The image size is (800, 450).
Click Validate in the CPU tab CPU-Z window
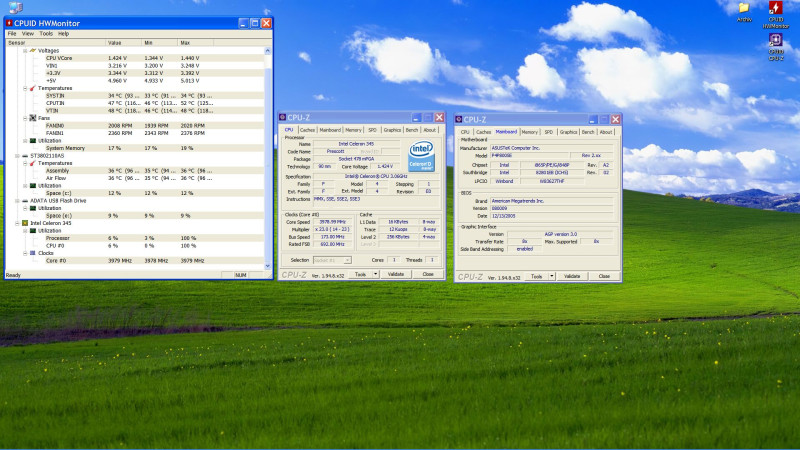tap(396, 274)
